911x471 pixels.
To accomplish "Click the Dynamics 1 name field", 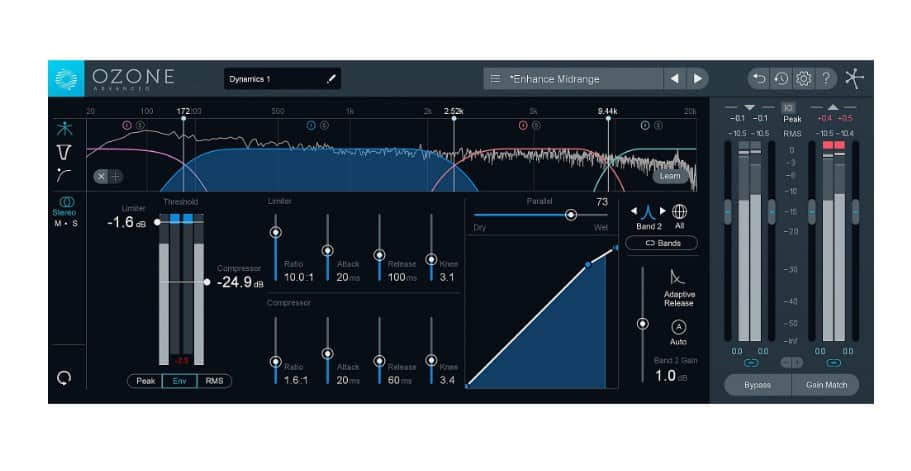I will 282,79.
